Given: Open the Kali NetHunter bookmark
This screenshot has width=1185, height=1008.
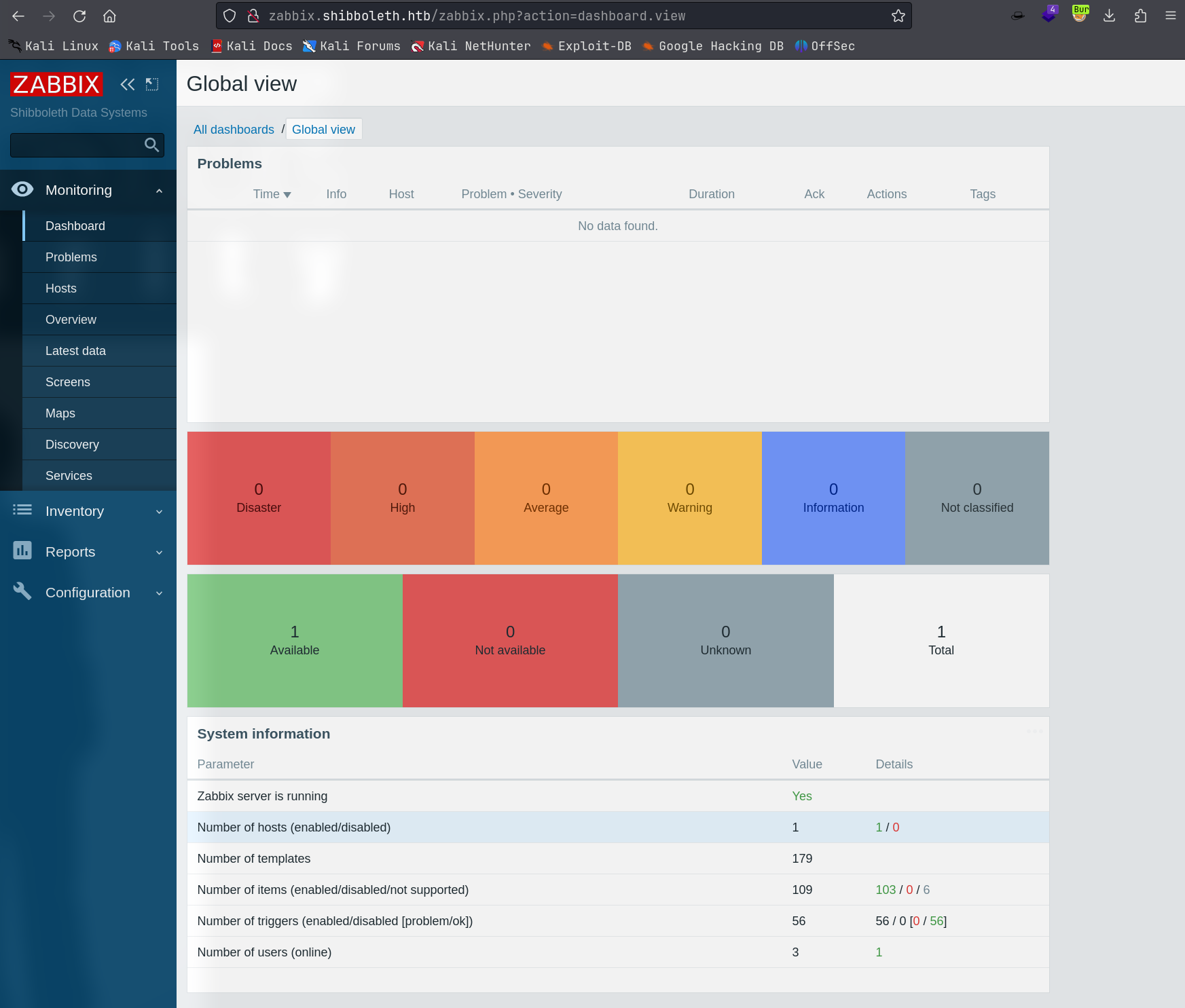Looking at the screenshot, I should coord(471,45).
